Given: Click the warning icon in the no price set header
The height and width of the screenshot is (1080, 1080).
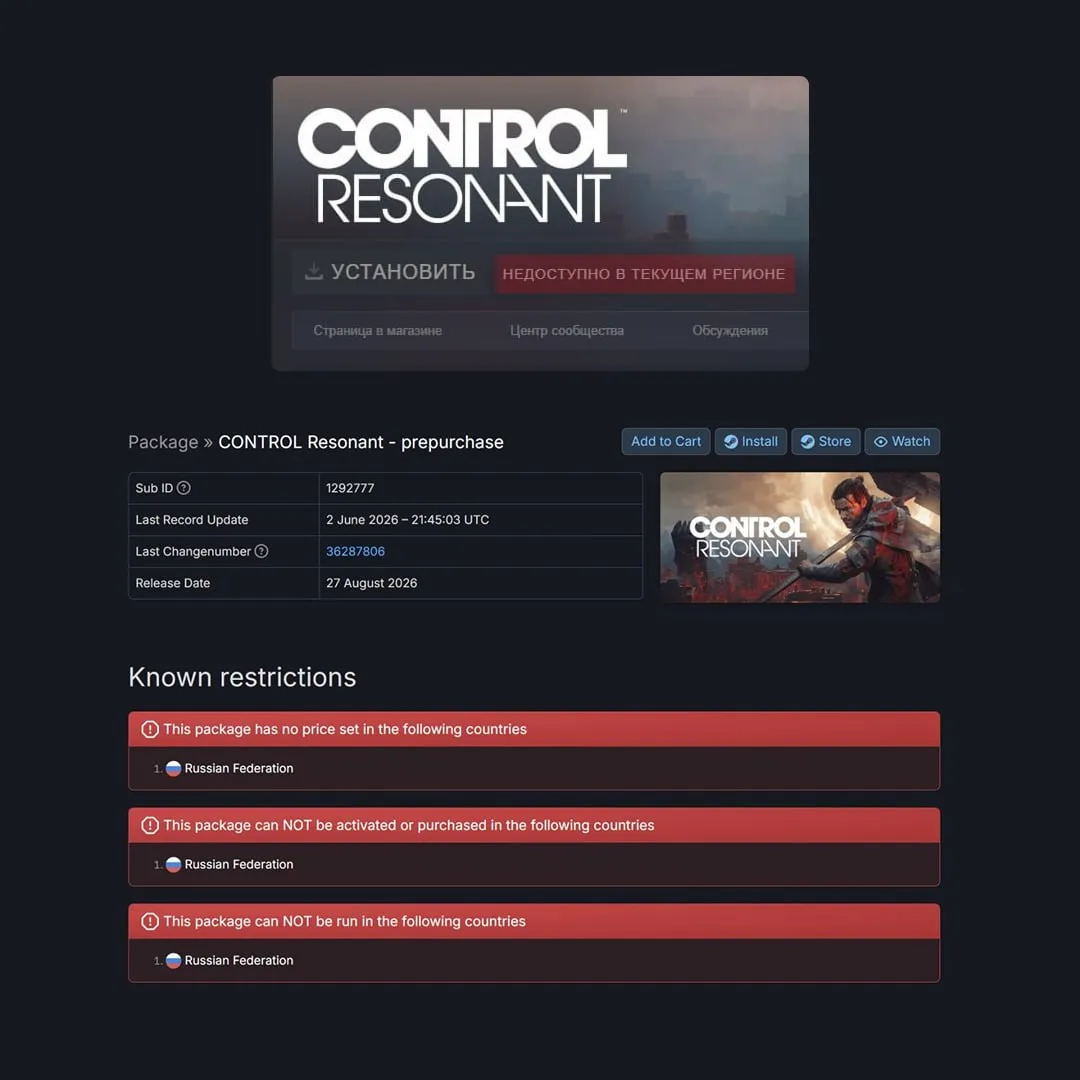Looking at the screenshot, I should pyautogui.click(x=149, y=729).
